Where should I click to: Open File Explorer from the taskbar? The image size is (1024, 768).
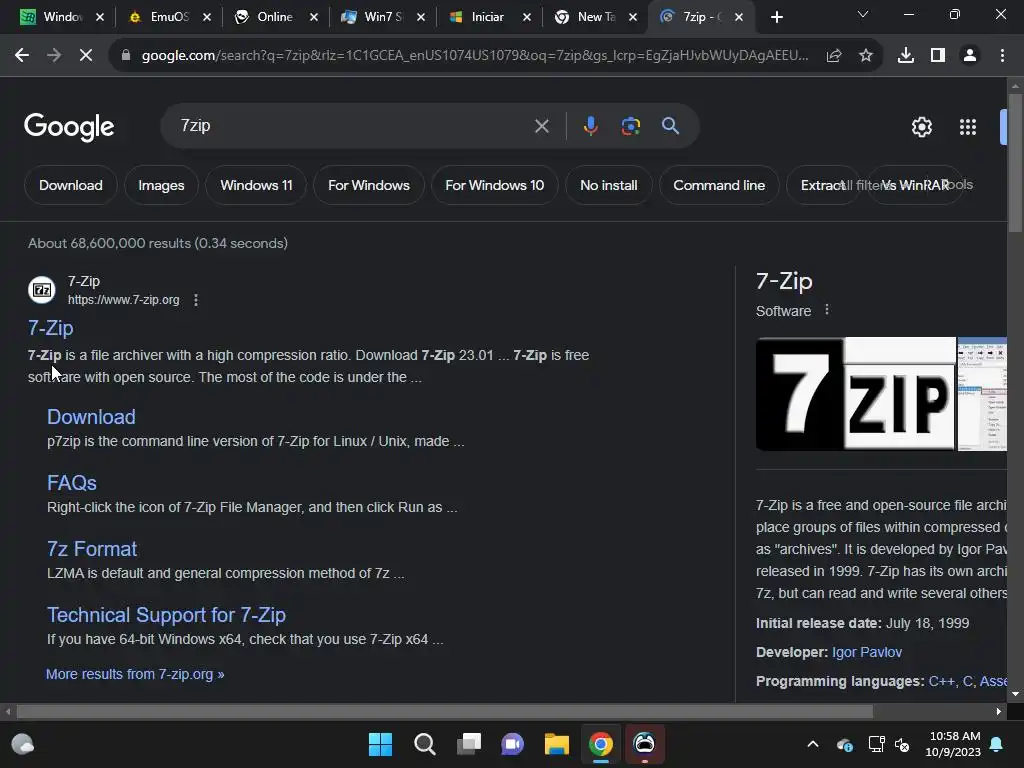pyautogui.click(x=556, y=744)
